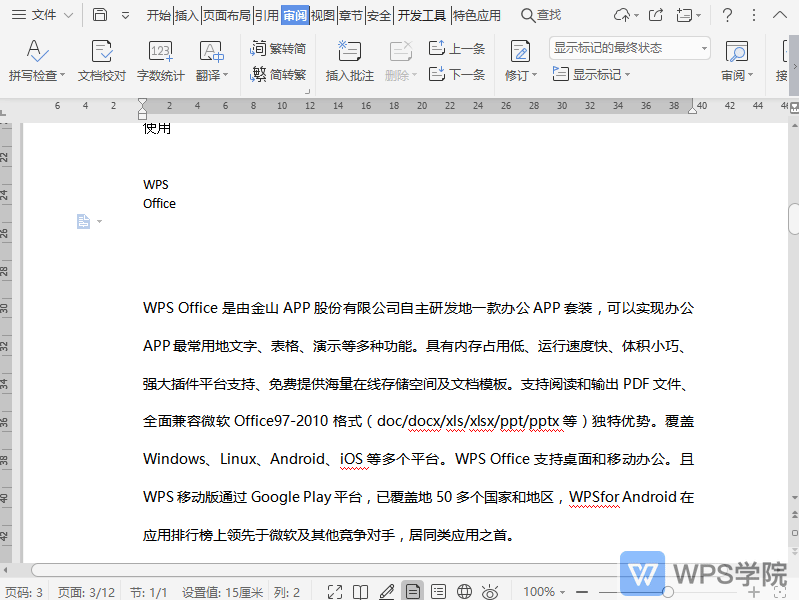799x600 pixels.
Task: Click the Search (查找) box
Action: pos(542,15)
